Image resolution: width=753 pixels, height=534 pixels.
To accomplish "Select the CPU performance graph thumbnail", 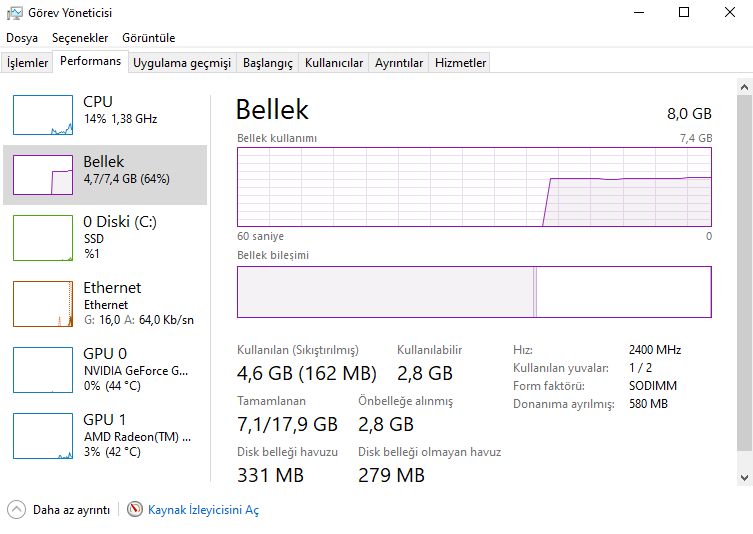I will [x=43, y=115].
